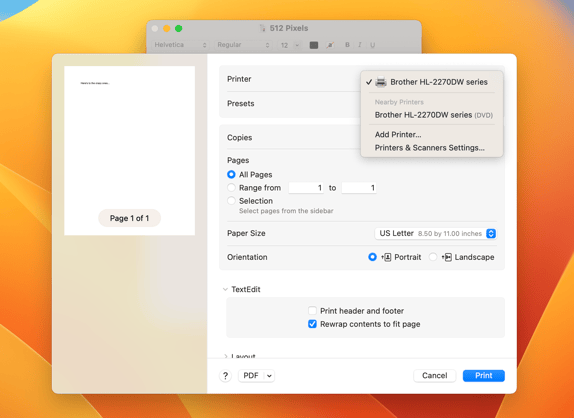Click the Cancel button
The height and width of the screenshot is (418, 574).
pos(435,376)
